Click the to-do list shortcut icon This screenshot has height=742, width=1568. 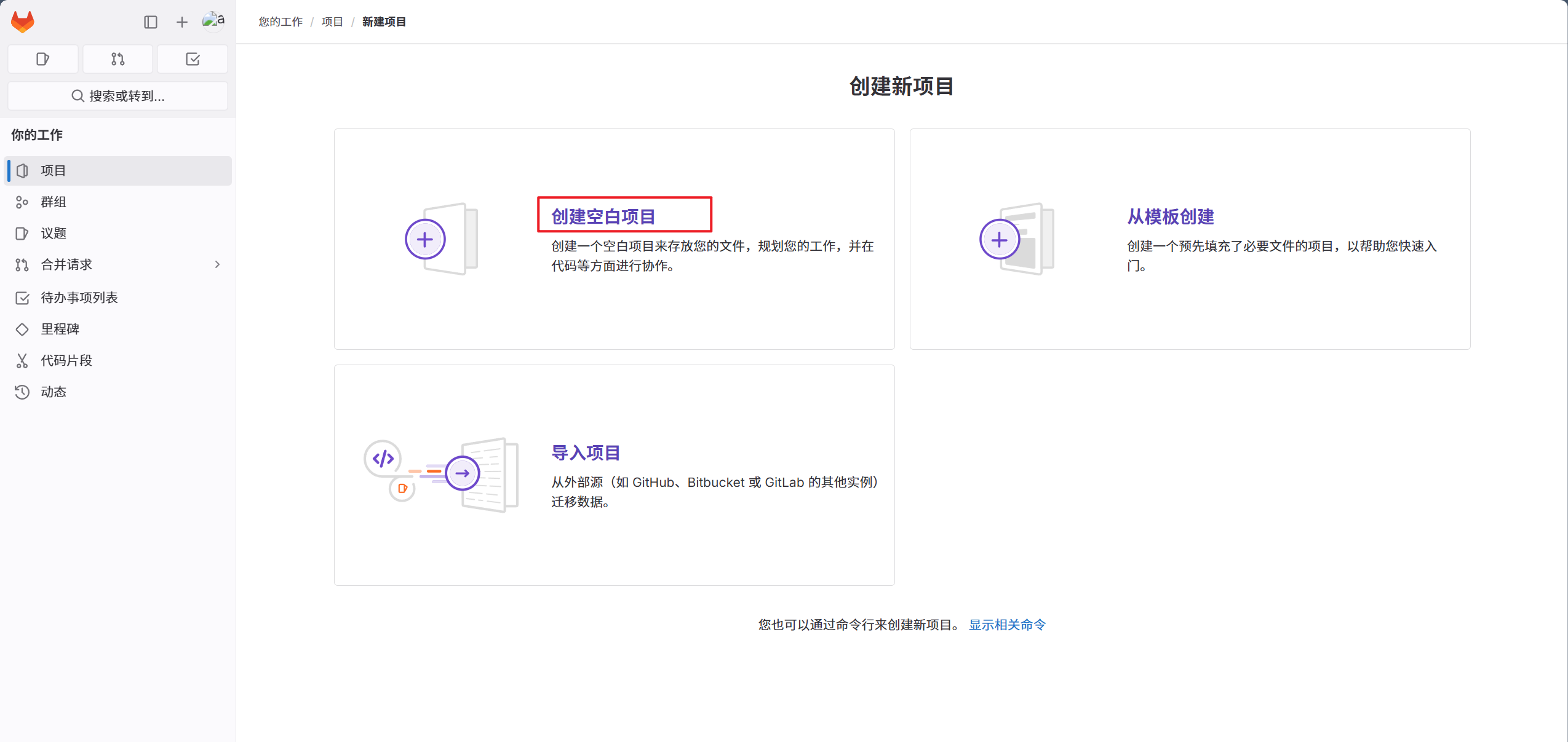tap(193, 59)
